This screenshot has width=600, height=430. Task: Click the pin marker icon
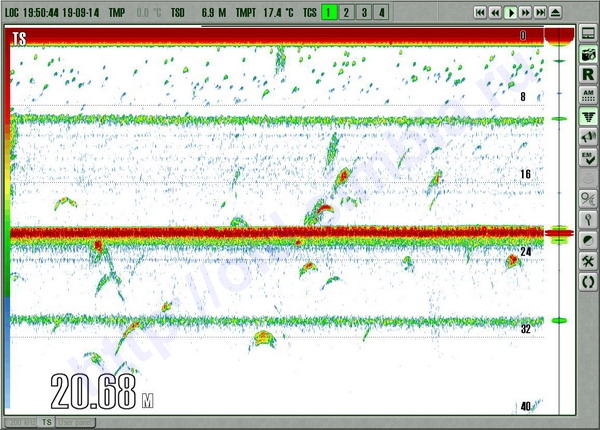589,219
